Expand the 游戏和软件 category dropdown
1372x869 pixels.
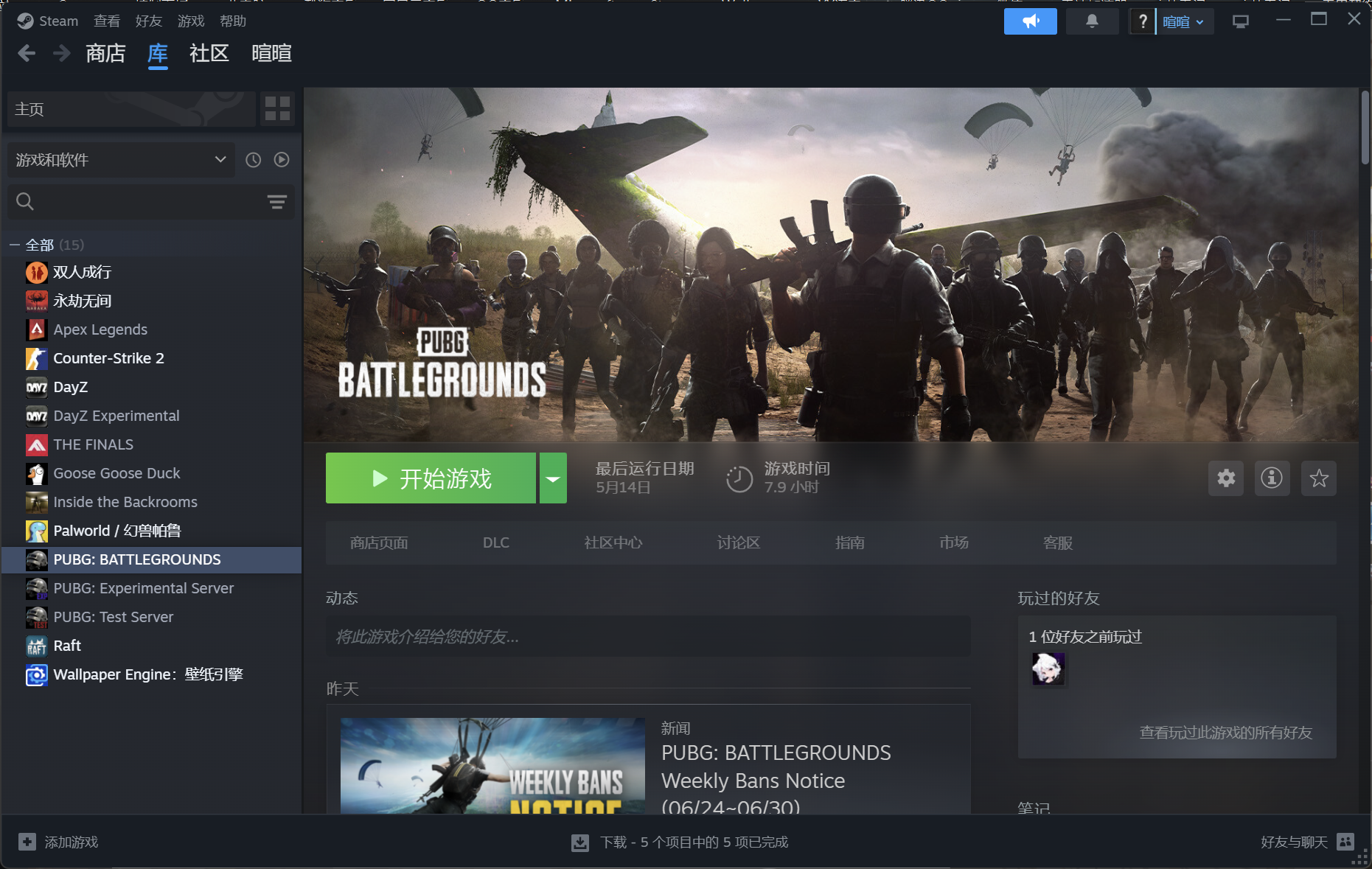[x=220, y=160]
